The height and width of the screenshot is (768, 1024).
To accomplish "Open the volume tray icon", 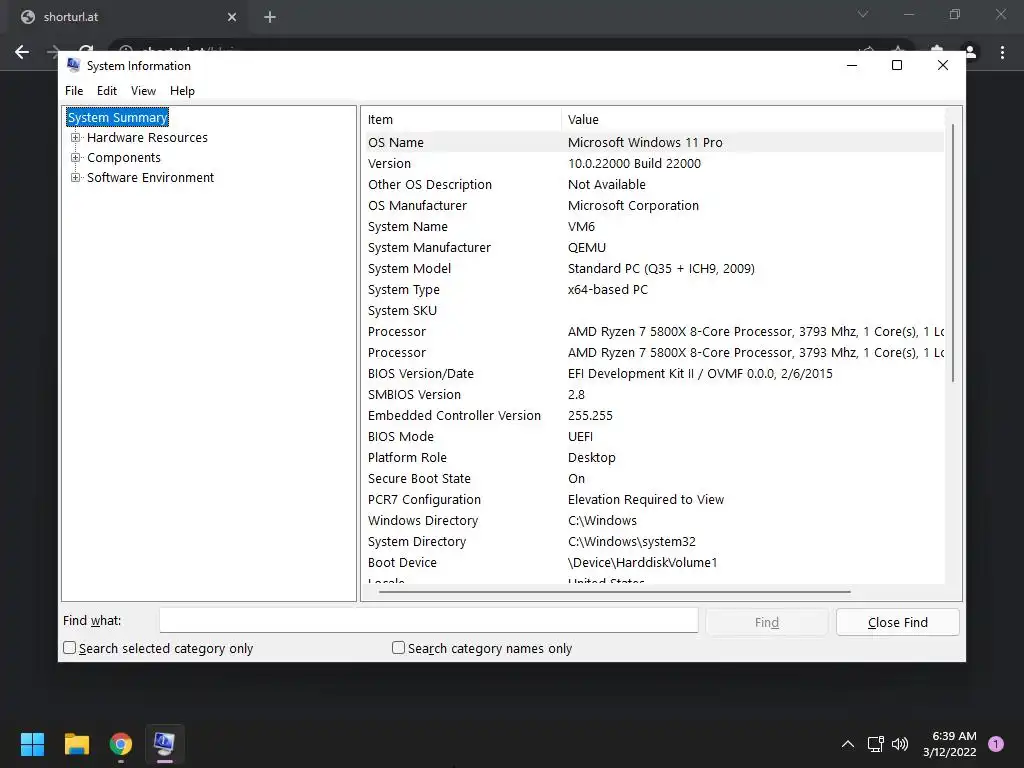I will click(x=900, y=744).
